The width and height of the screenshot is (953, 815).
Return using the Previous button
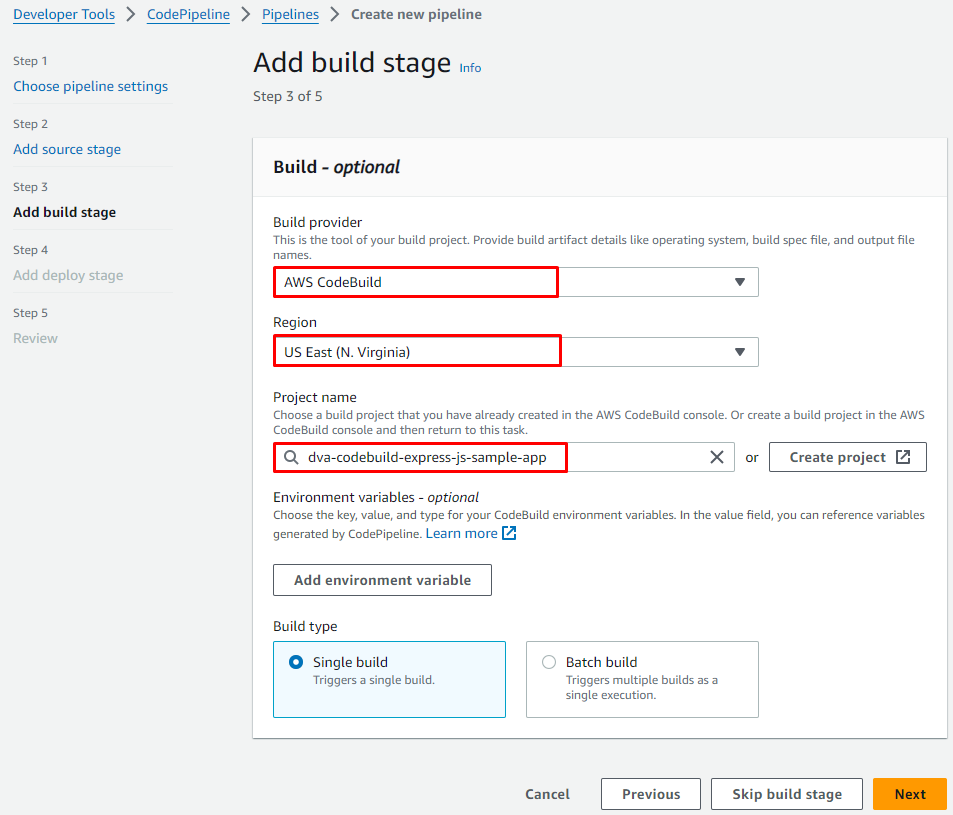pos(650,794)
